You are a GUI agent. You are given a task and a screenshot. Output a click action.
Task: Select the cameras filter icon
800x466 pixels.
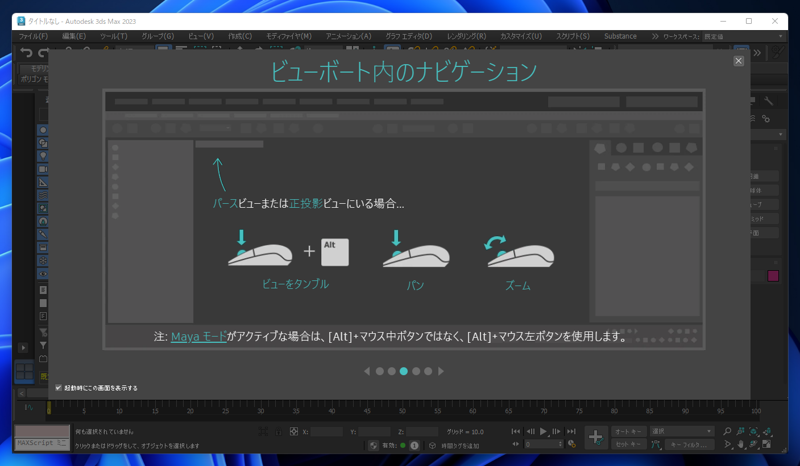click(x=43, y=169)
